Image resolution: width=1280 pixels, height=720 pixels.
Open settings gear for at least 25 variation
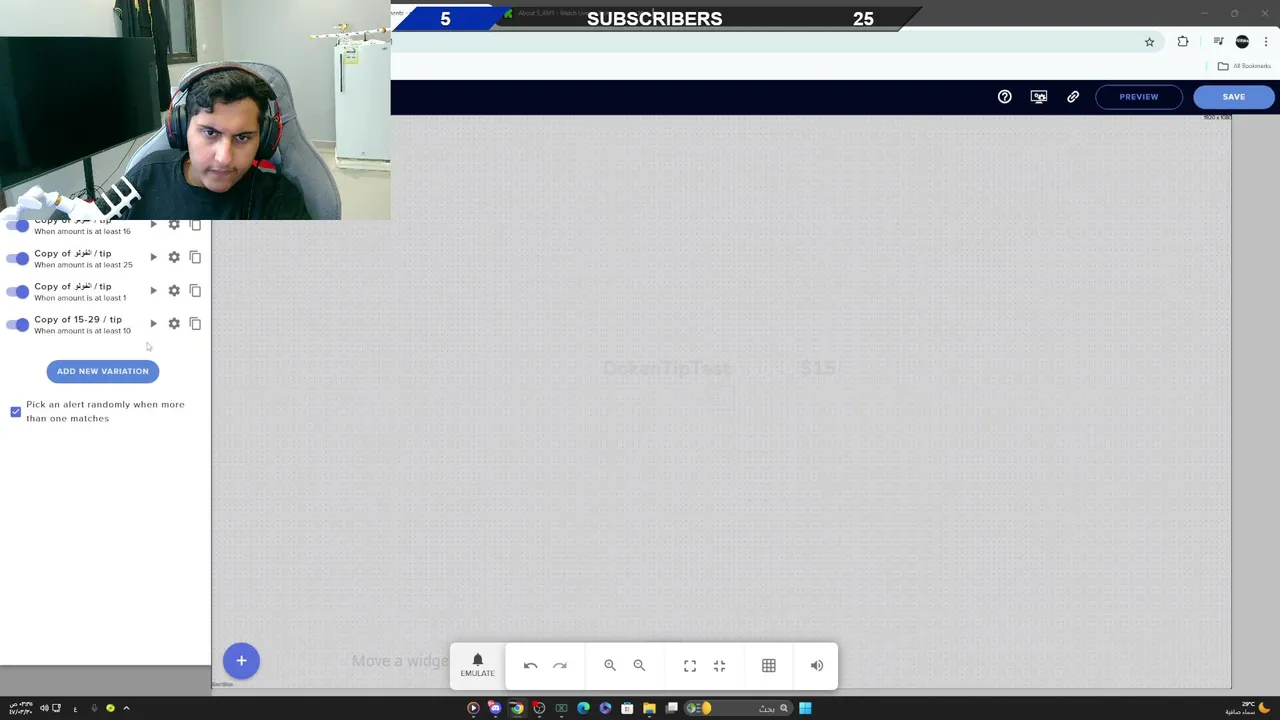[x=174, y=257]
